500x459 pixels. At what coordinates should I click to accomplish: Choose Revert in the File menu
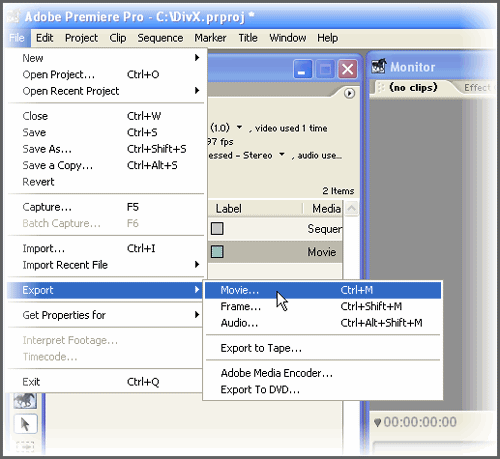[x=106, y=182]
